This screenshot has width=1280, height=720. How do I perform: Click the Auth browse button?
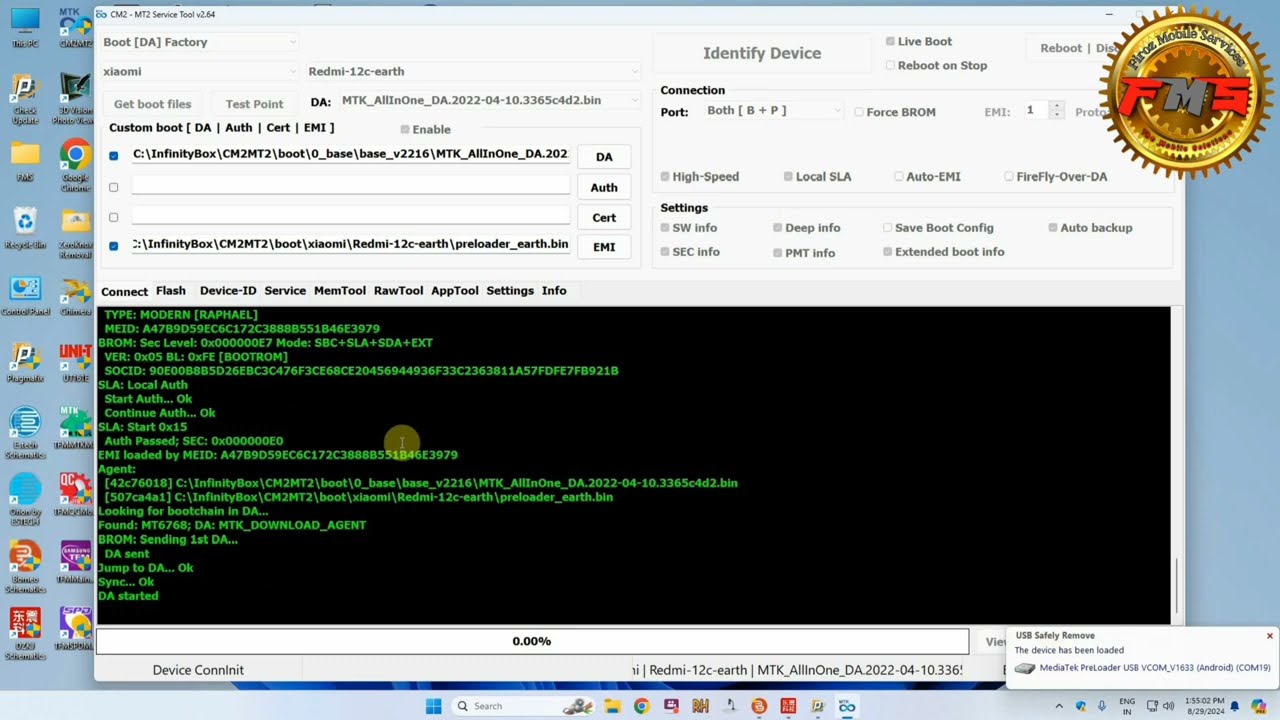pos(604,187)
